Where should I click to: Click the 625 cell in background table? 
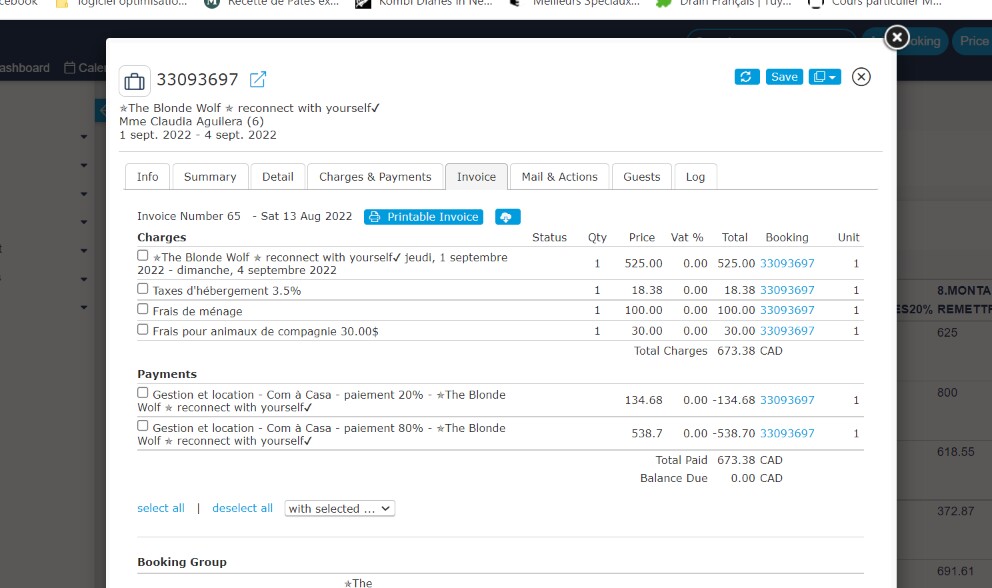947,333
